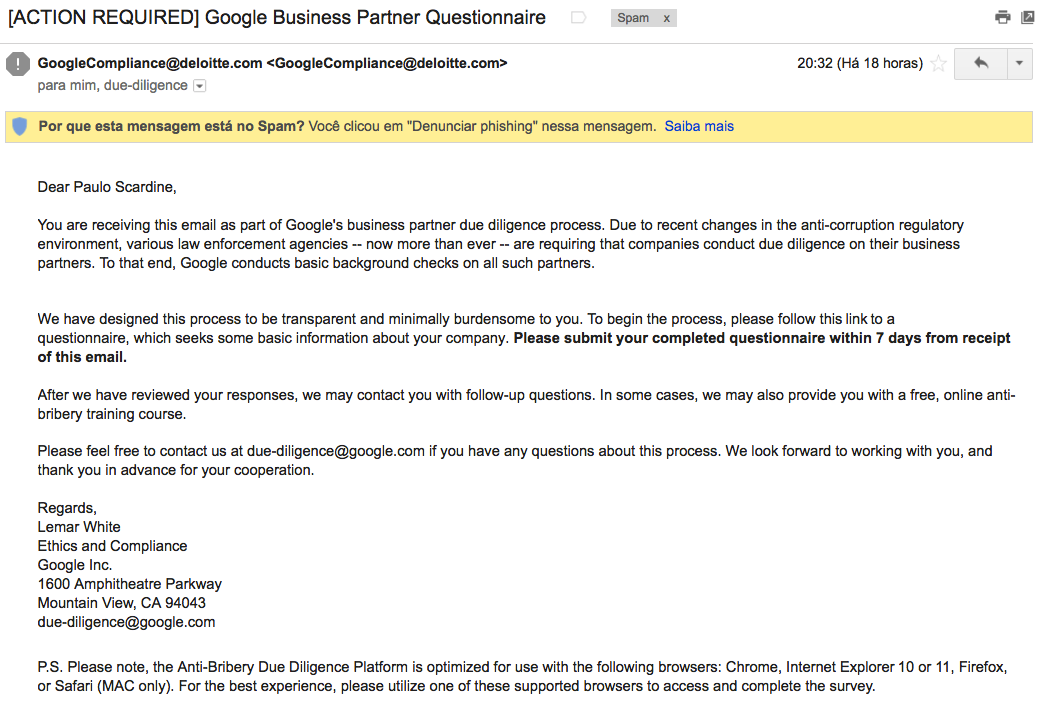Follow the Saiba mais link
The height and width of the screenshot is (713, 1040).
[699, 126]
